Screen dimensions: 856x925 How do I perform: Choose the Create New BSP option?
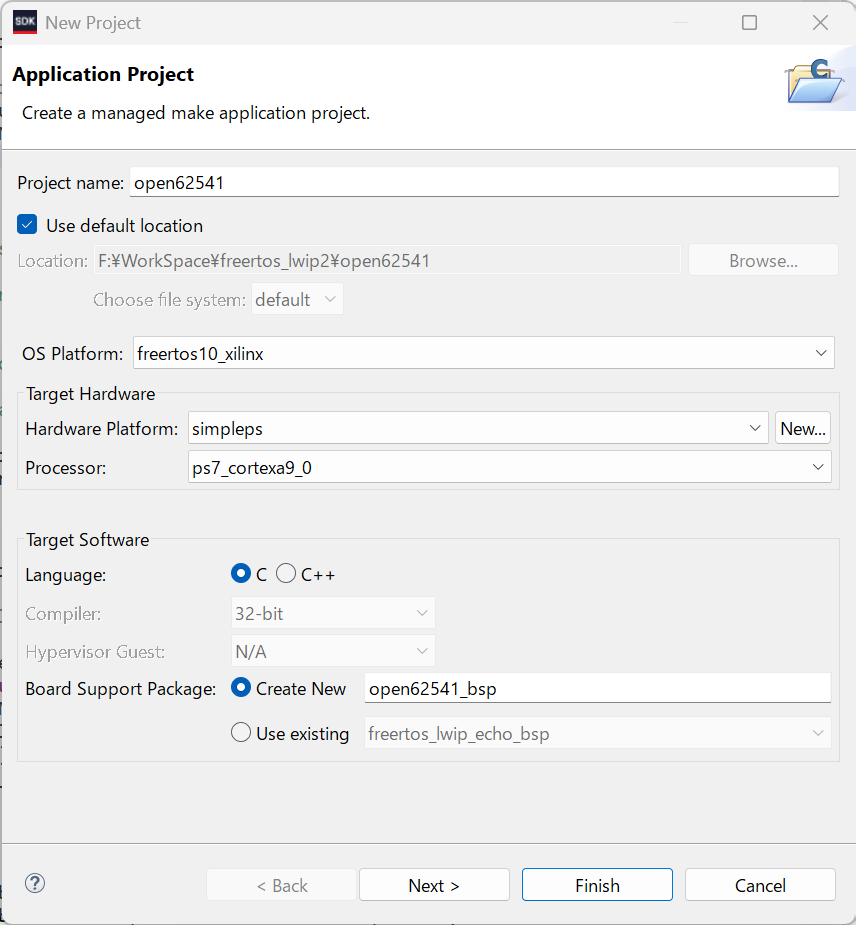pos(241,688)
